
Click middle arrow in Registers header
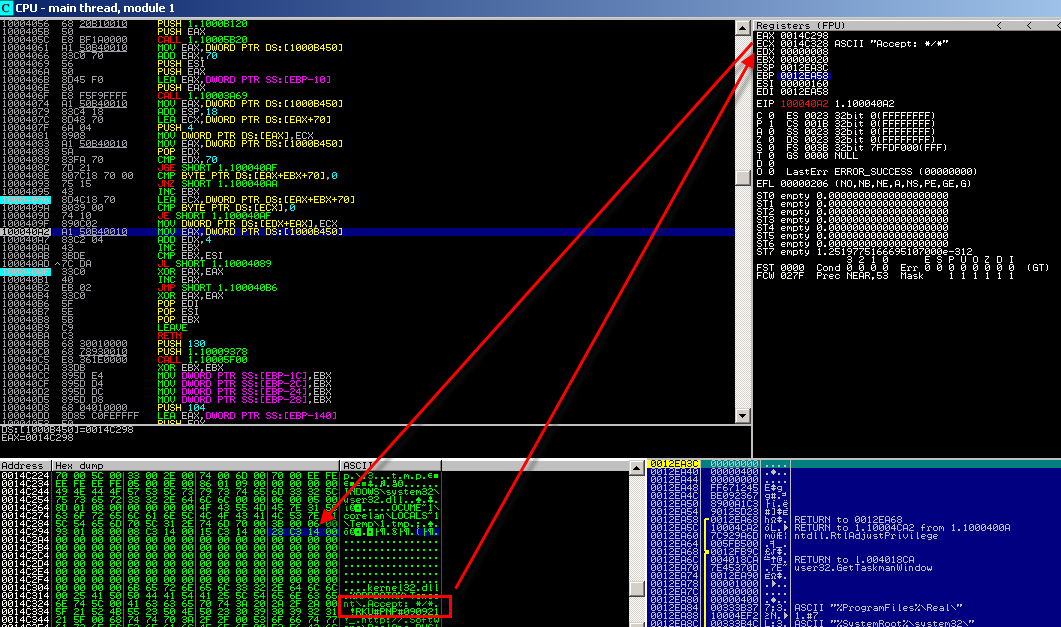[1028, 24]
